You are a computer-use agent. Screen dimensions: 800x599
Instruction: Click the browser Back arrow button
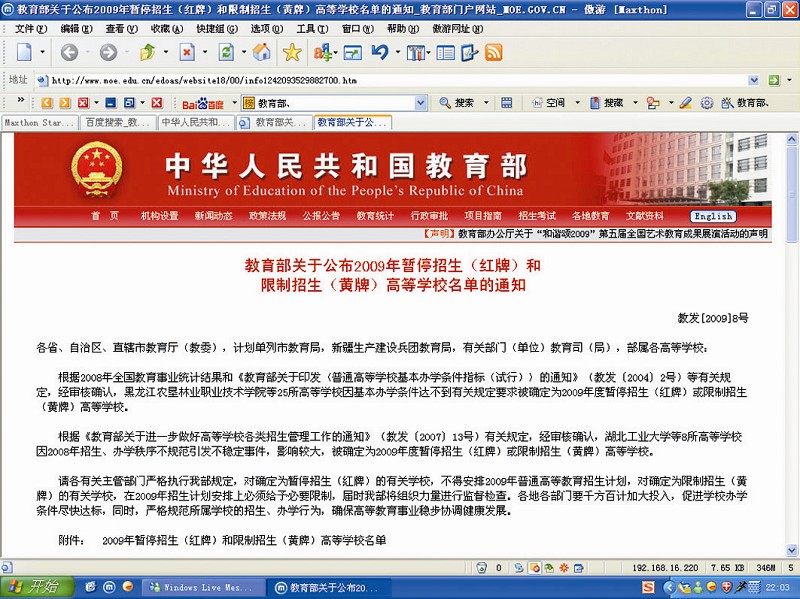click(x=69, y=52)
